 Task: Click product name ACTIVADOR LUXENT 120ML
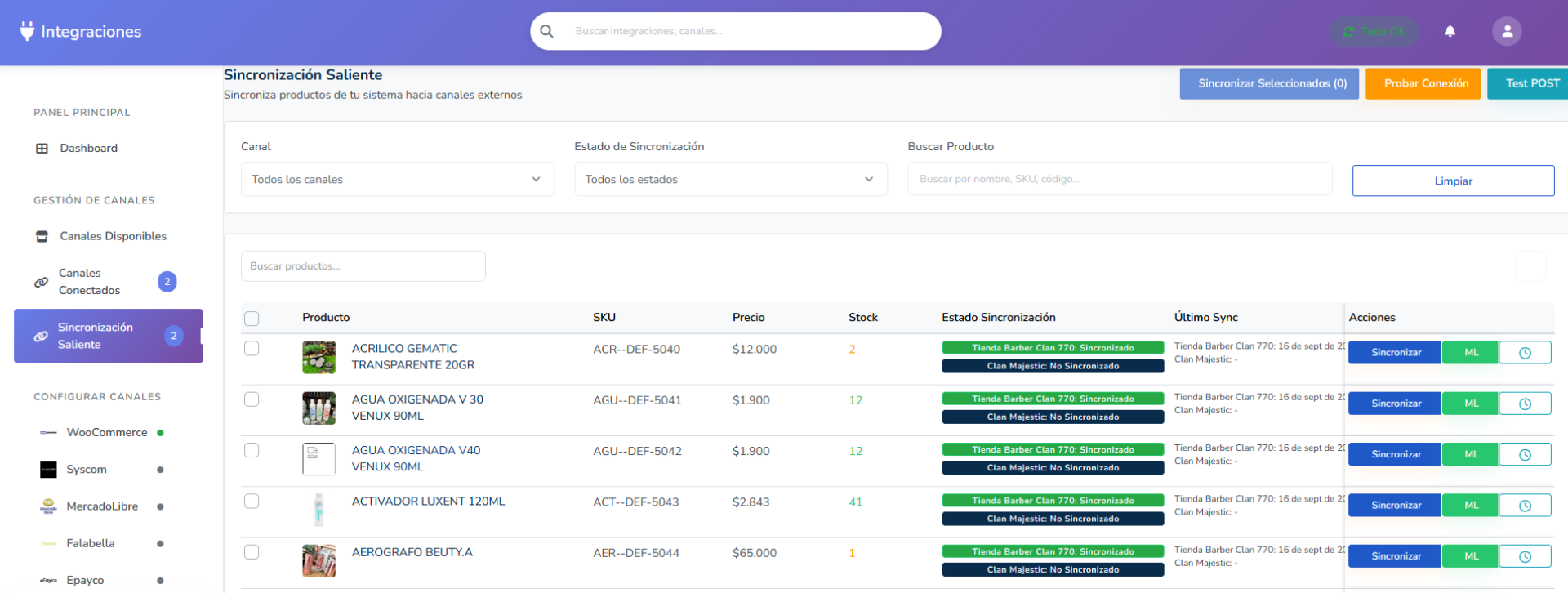428,502
